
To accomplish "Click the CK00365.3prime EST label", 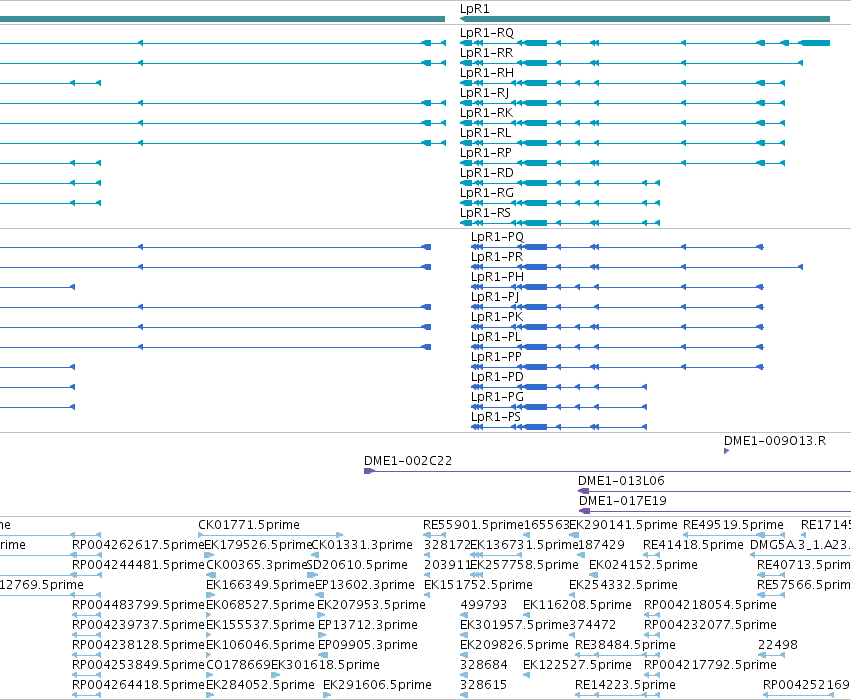I will pyautogui.click(x=257, y=565).
